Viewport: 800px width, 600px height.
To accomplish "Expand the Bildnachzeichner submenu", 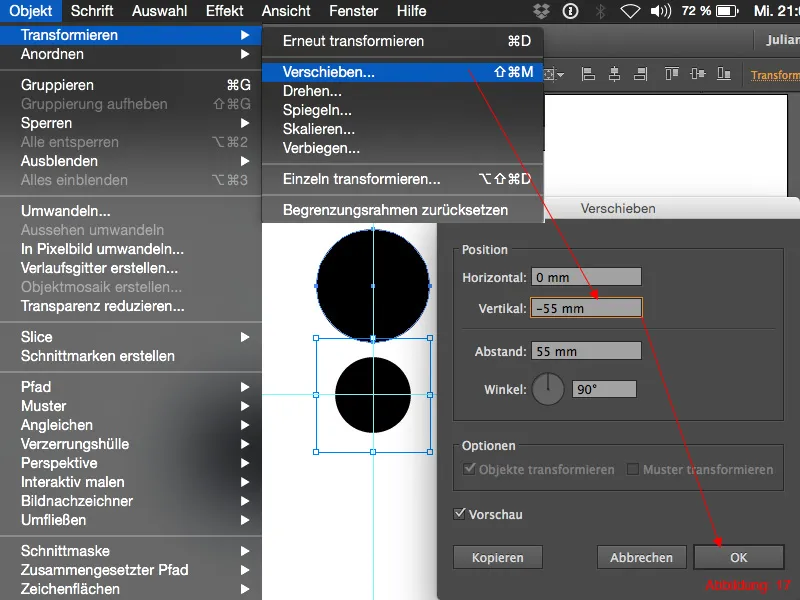I will [131, 501].
